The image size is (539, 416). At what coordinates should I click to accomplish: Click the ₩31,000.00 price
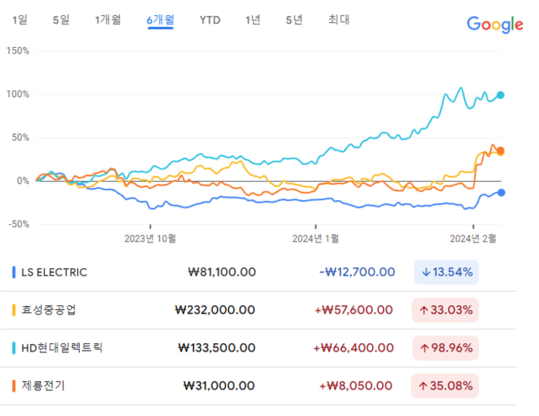[219, 386]
